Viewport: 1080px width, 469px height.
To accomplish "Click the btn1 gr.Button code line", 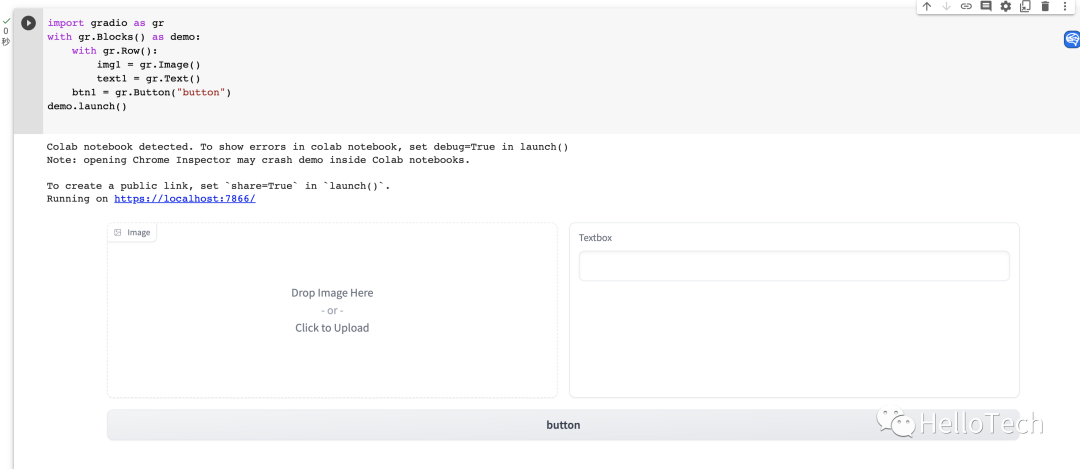I will tap(151, 92).
